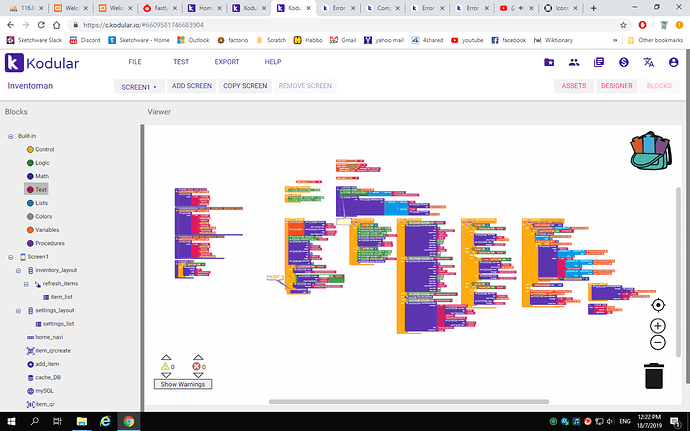Open the community people icon

(x=574, y=63)
